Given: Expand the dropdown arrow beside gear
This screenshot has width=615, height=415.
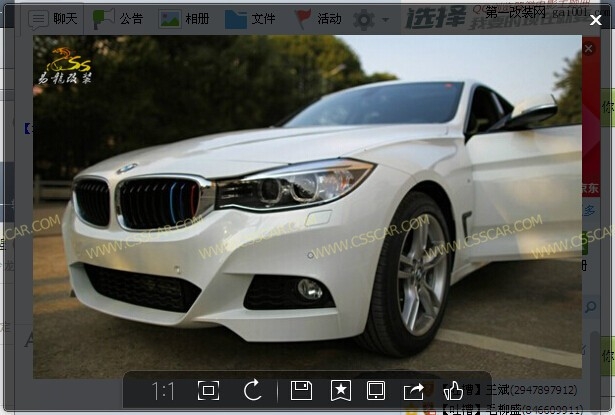Looking at the screenshot, I should pos(386,20).
